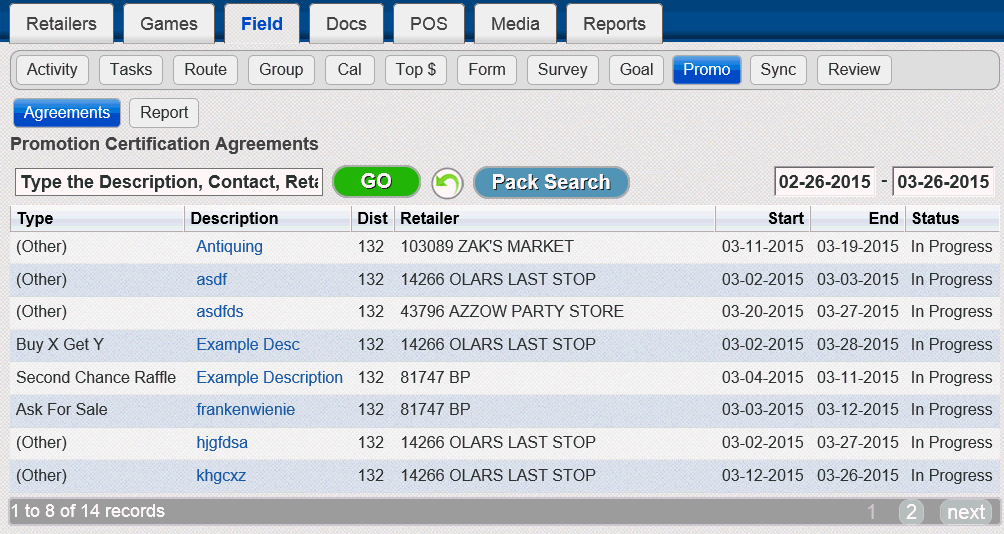The height and width of the screenshot is (534, 1004).
Task: Sort by the Start column header
Action: click(x=763, y=218)
